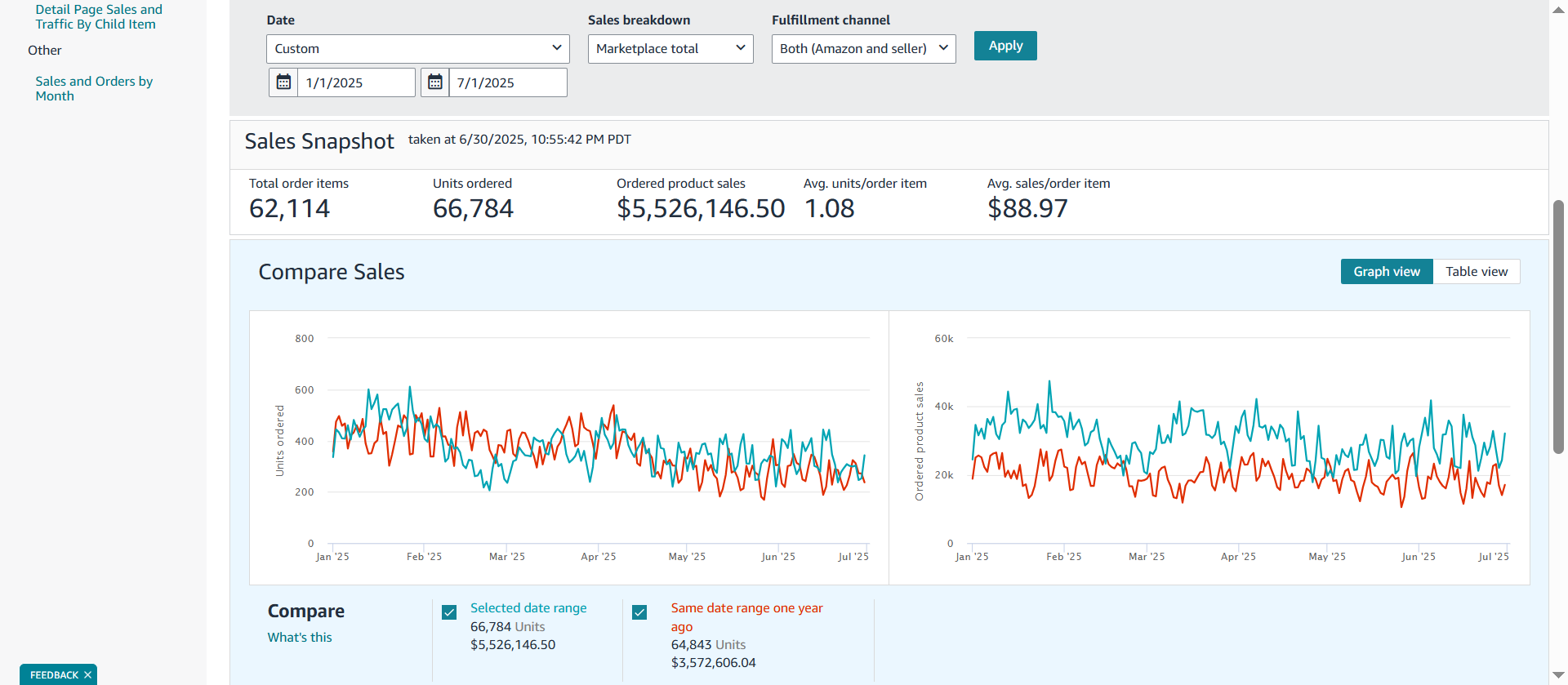Open the end date calendar picker
Image resolution: width=1568 pixels, height=685 pixels.
435,82
